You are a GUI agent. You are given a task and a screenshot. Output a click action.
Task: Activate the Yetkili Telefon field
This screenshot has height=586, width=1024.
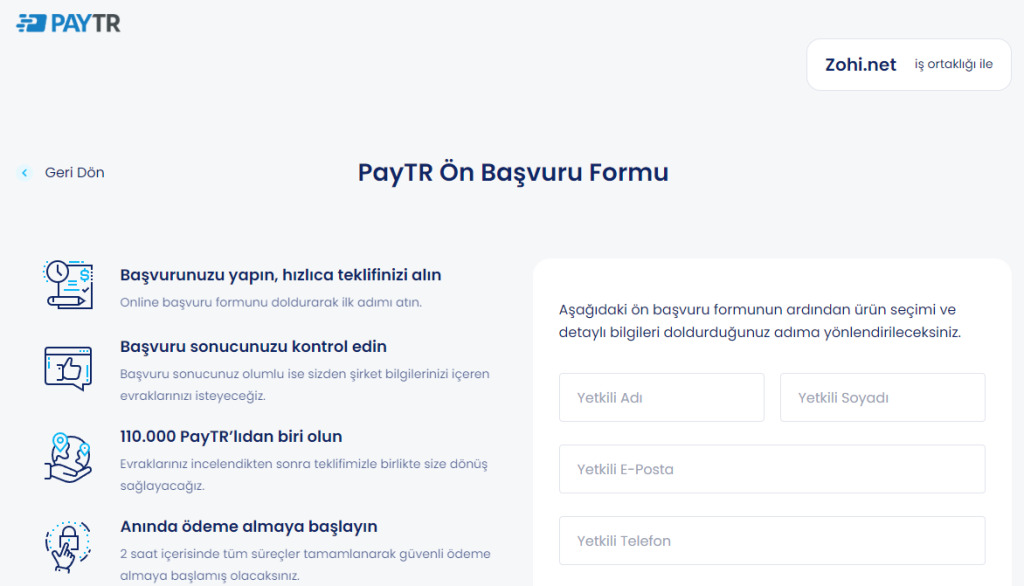[771, 541]
